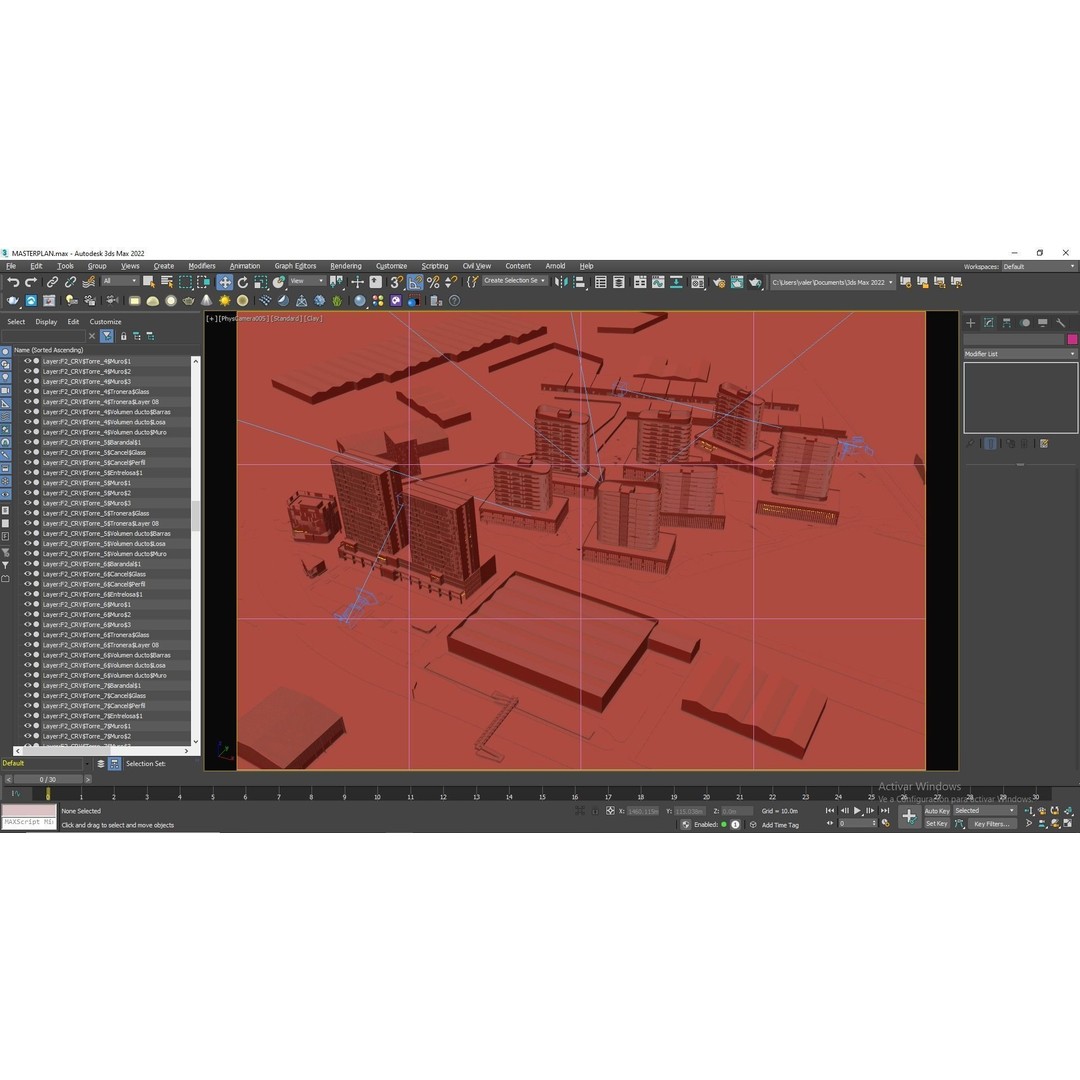The height and width of the screenshot is (1080, 1080).
Task: Click the Redo arrow icon
Action: tap(31, 282)
